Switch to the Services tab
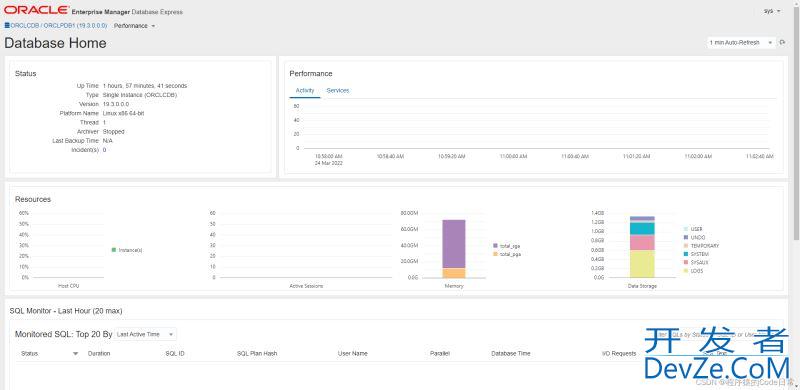The width and height of the screenshot is (800, 390). click(338, 90)
